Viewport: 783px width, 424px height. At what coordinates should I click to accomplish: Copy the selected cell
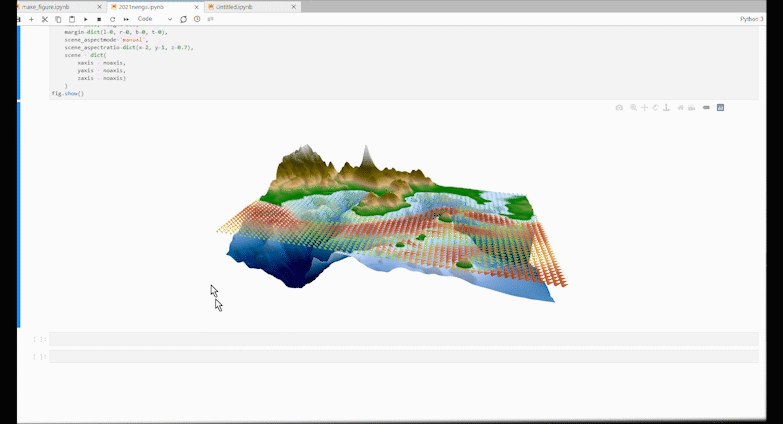tap(58, 19)
